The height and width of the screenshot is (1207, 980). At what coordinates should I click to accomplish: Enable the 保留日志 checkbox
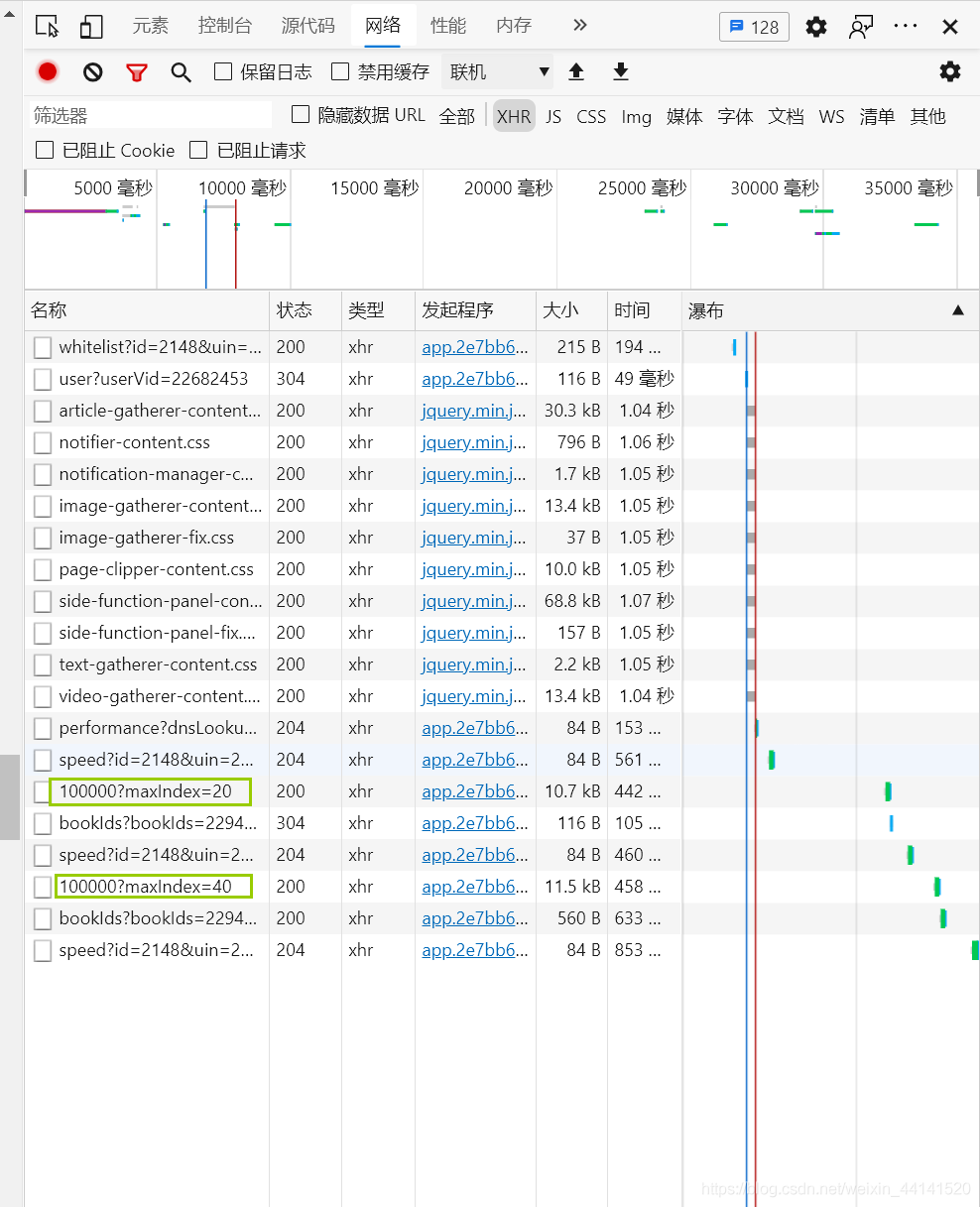tap(223, 71)
